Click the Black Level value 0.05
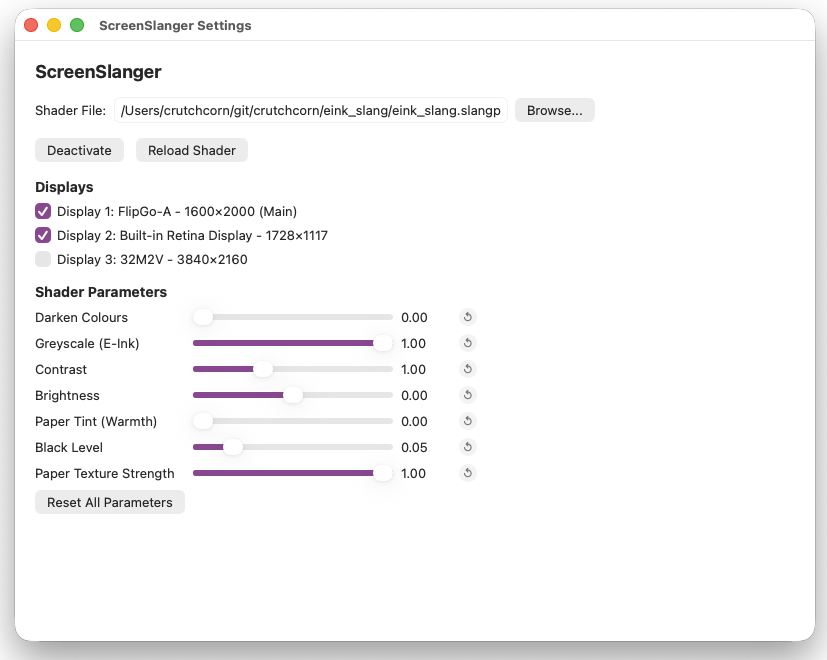The width and height of the screenshot is (827, 660). 414,447
